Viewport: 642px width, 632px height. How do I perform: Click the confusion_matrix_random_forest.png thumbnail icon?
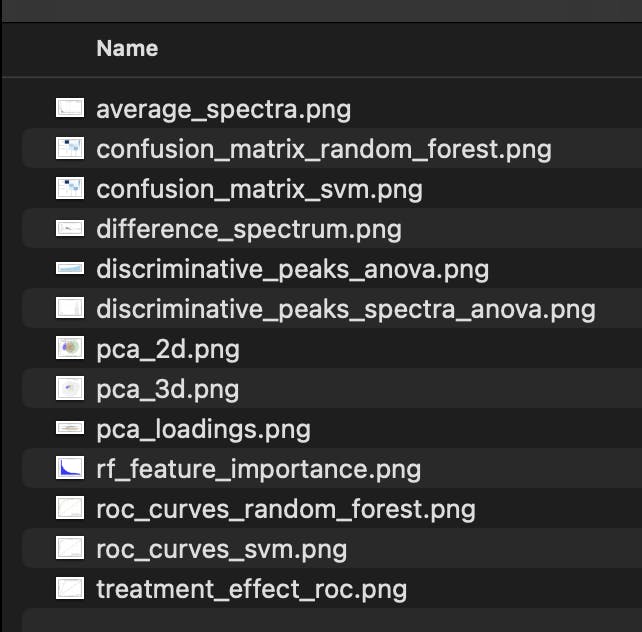pos(70,149)
